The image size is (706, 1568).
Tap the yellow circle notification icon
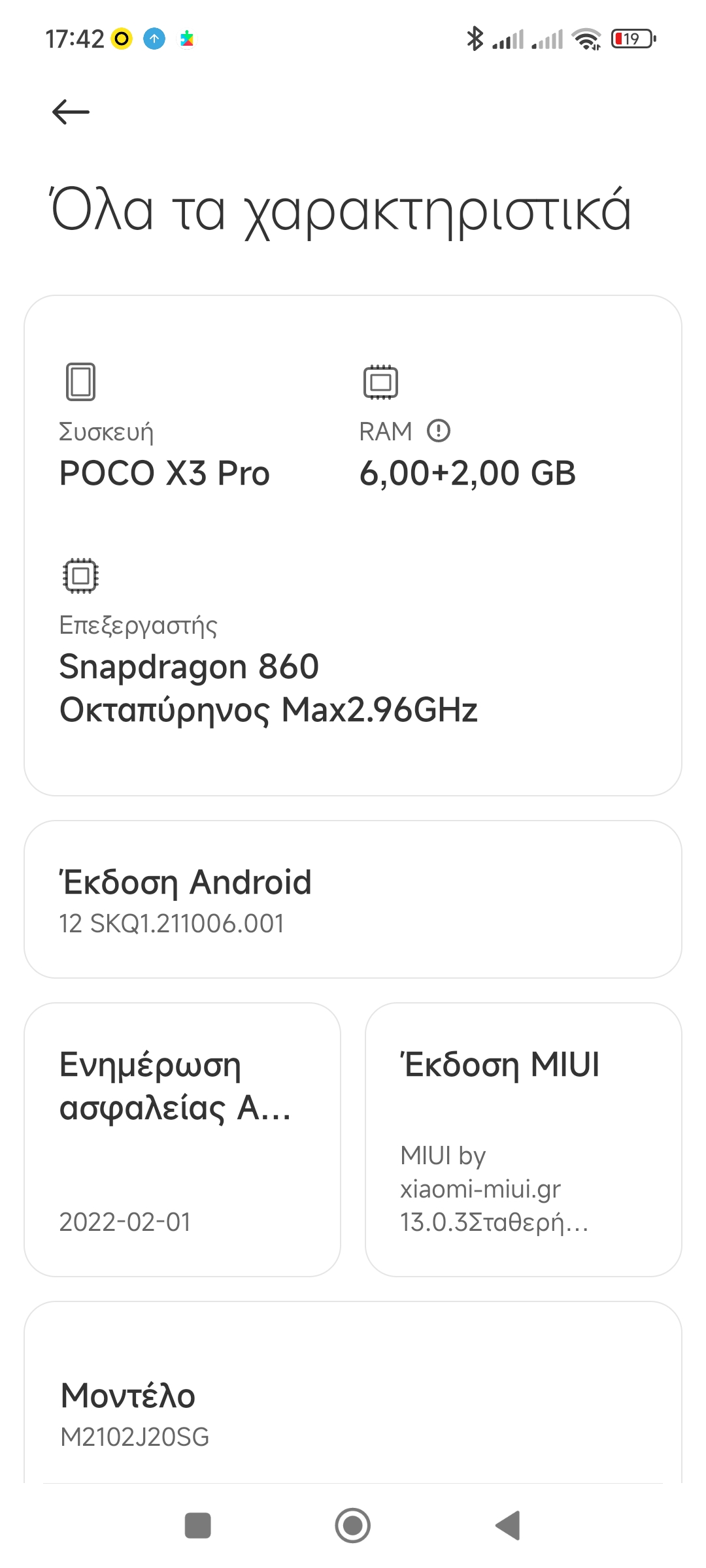pos(122,39)
